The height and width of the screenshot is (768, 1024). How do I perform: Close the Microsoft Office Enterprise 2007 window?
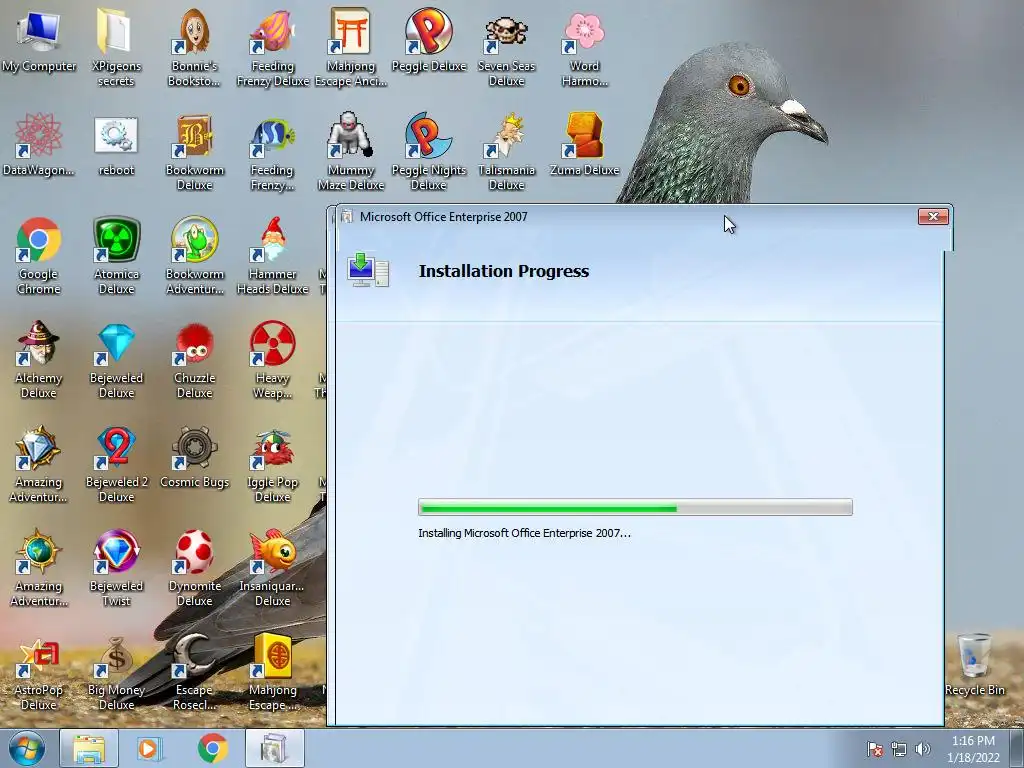933,217
